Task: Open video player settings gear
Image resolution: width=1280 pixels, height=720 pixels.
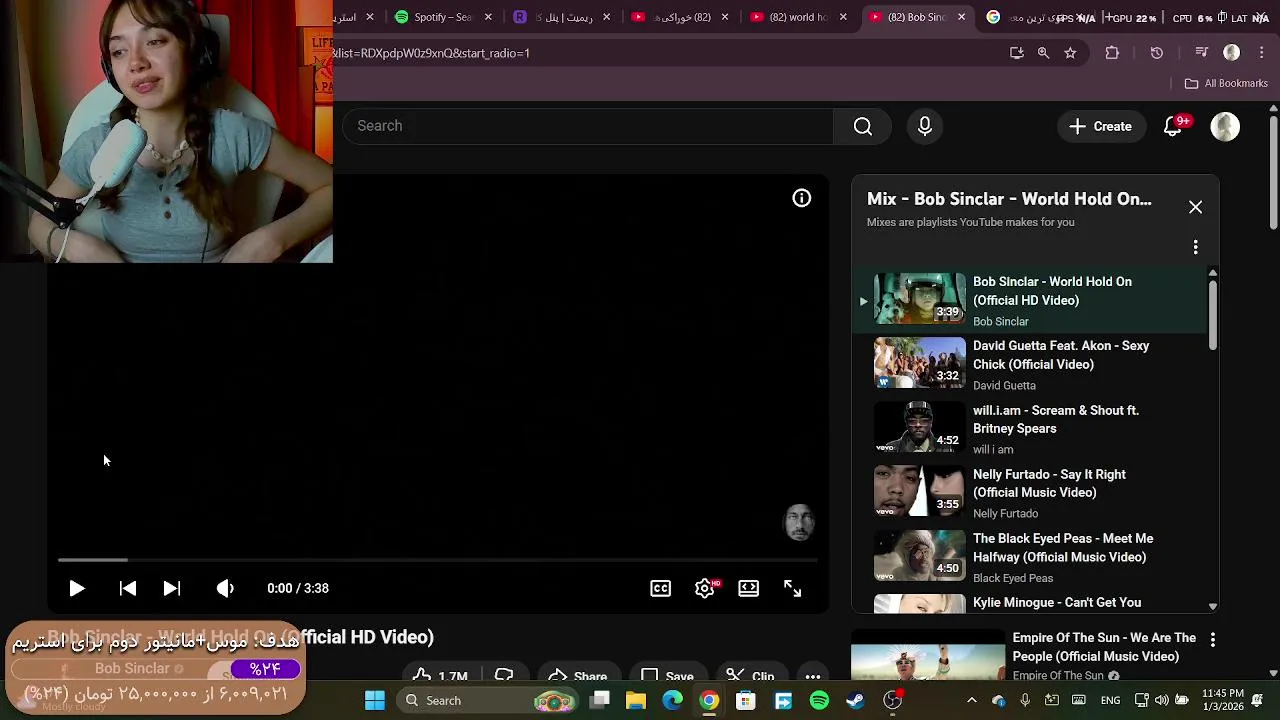Action: (x=705, y=589)
